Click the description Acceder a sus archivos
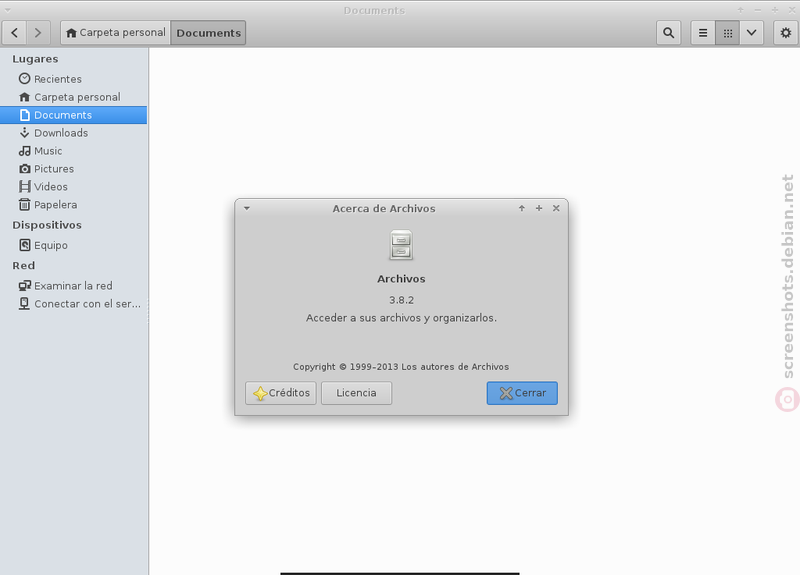 (401, 318)
